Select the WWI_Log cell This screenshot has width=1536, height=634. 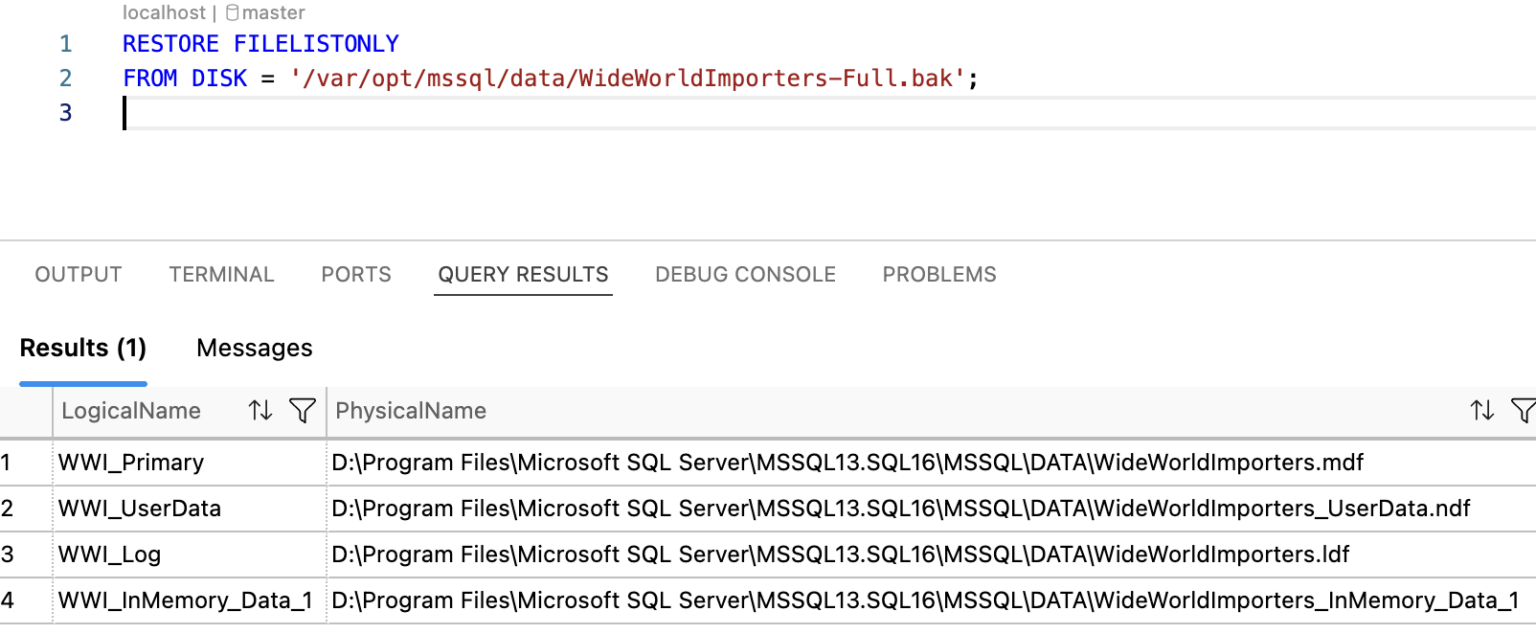pos(190,554)
